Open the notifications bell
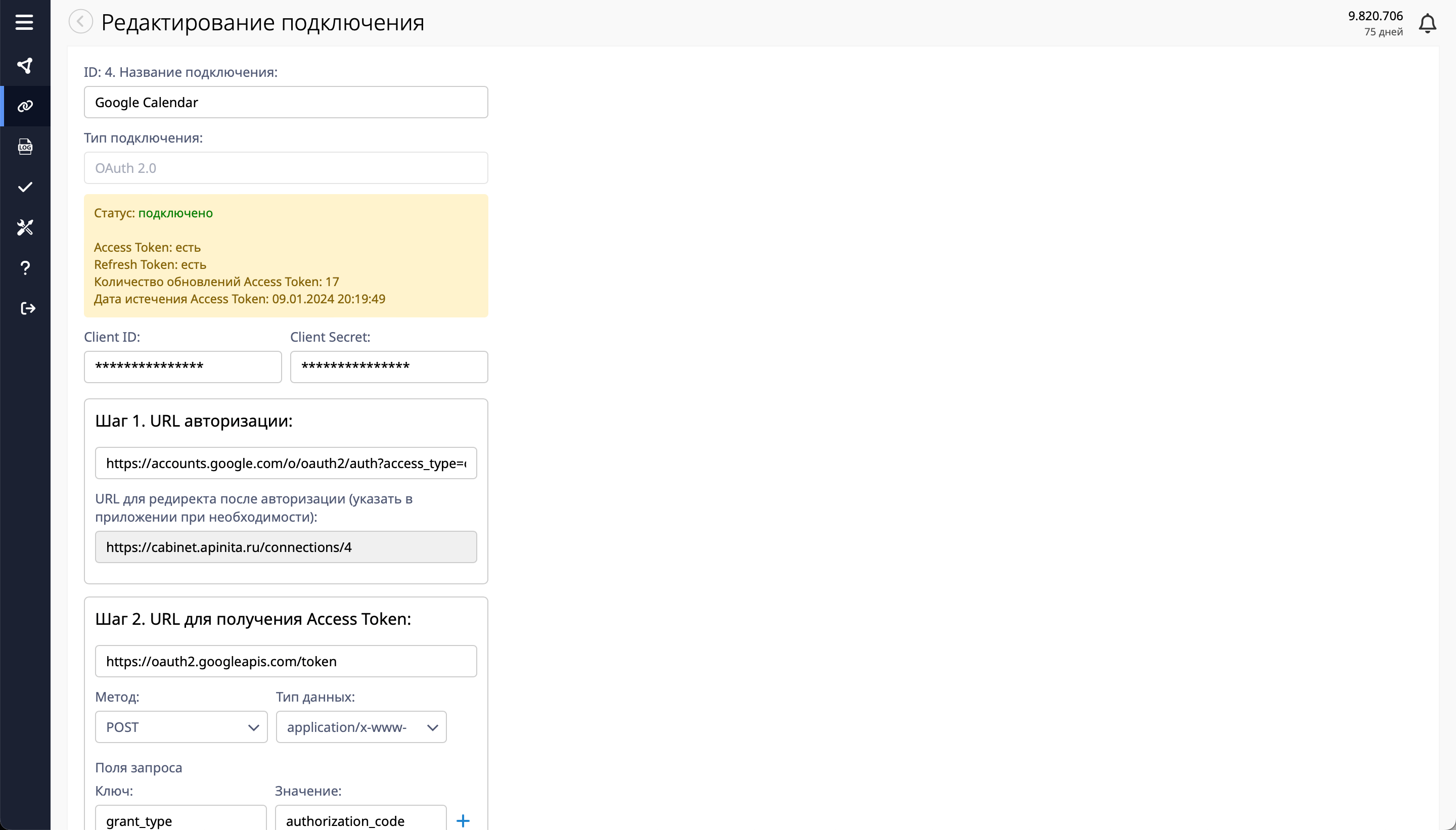Screen dimensions: 1456x830 tap(1427, 23)
